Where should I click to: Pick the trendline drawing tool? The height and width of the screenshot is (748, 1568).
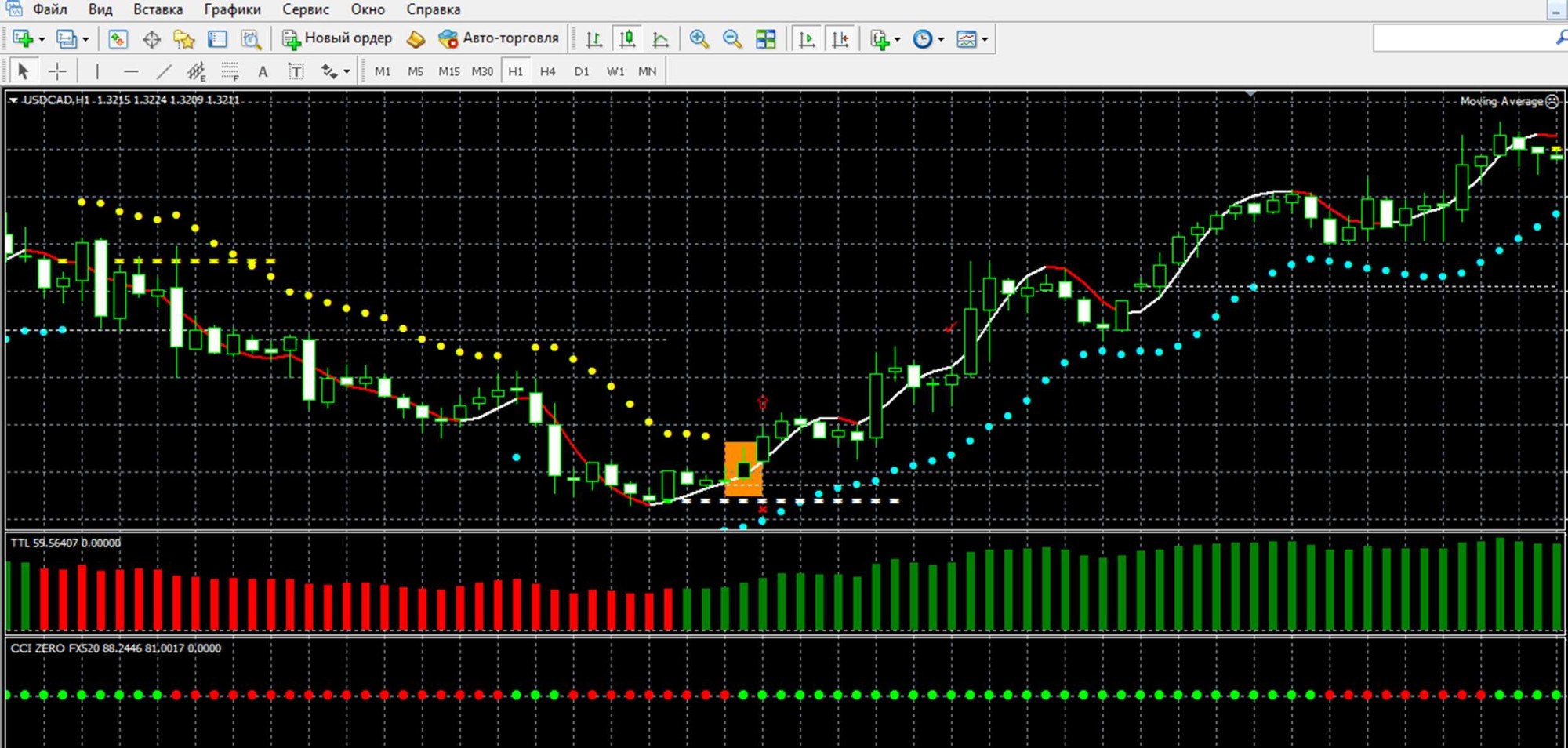163,72
